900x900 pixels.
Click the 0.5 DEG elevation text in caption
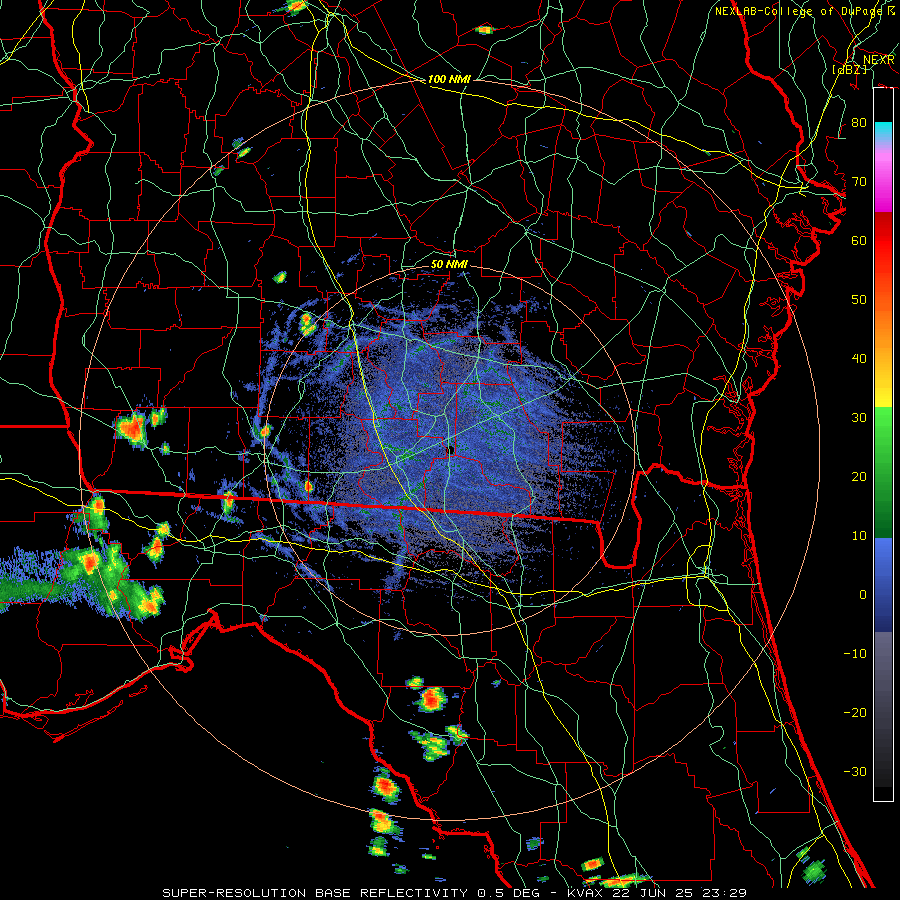(510, 893)
